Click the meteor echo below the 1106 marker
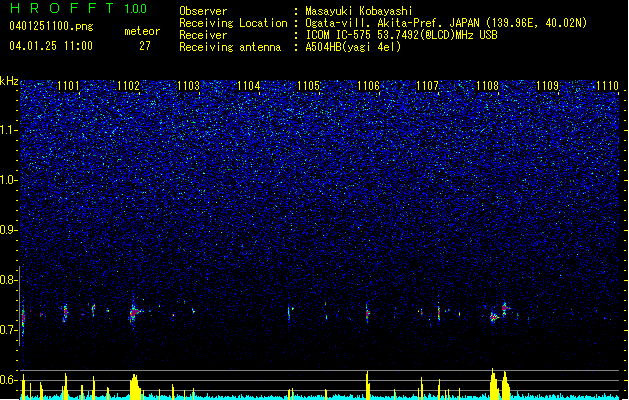The height and width of the screenshot is (400, 629). (367, 313)
